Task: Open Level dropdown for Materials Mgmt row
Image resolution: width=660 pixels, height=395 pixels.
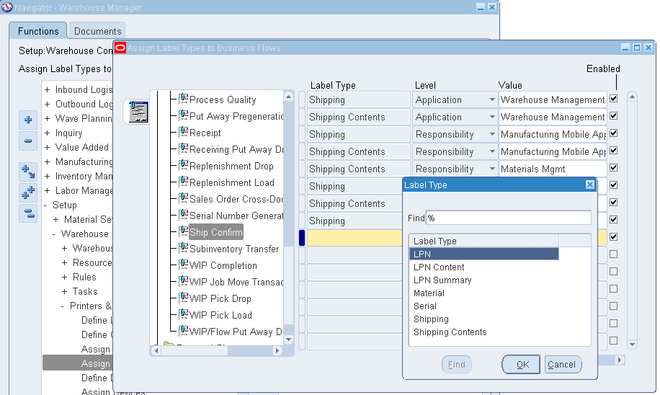Action: (492, 169)
